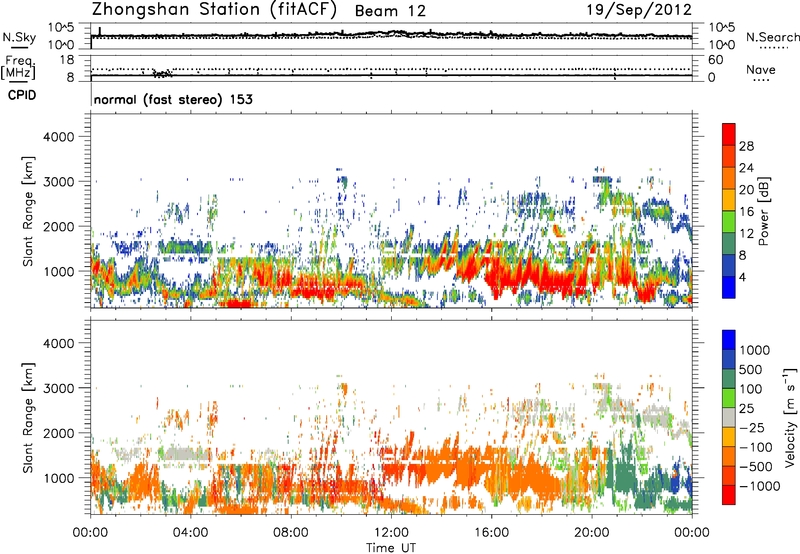Click the '12:00' time tick label

391,533
